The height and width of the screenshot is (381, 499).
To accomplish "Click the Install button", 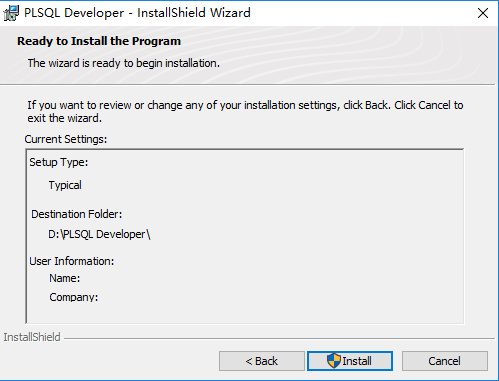I will (x=350, y=361).
